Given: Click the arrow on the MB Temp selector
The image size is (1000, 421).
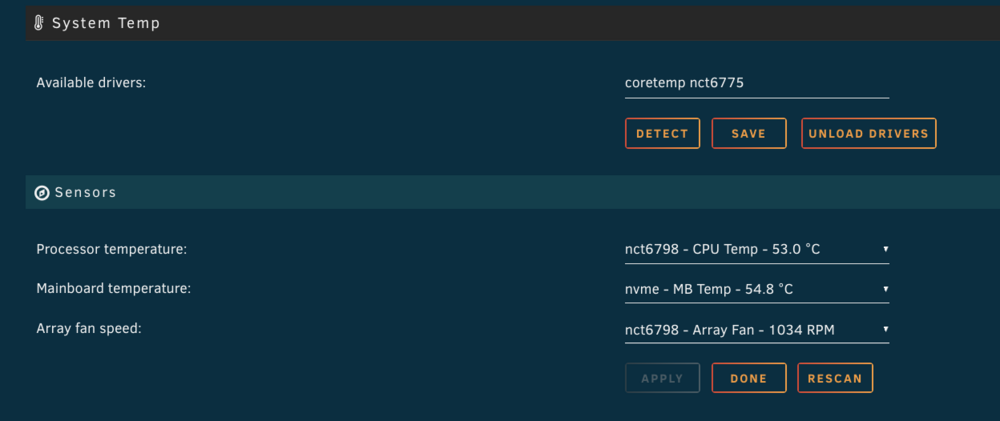Looking at the screenshot, I should 885,289.
